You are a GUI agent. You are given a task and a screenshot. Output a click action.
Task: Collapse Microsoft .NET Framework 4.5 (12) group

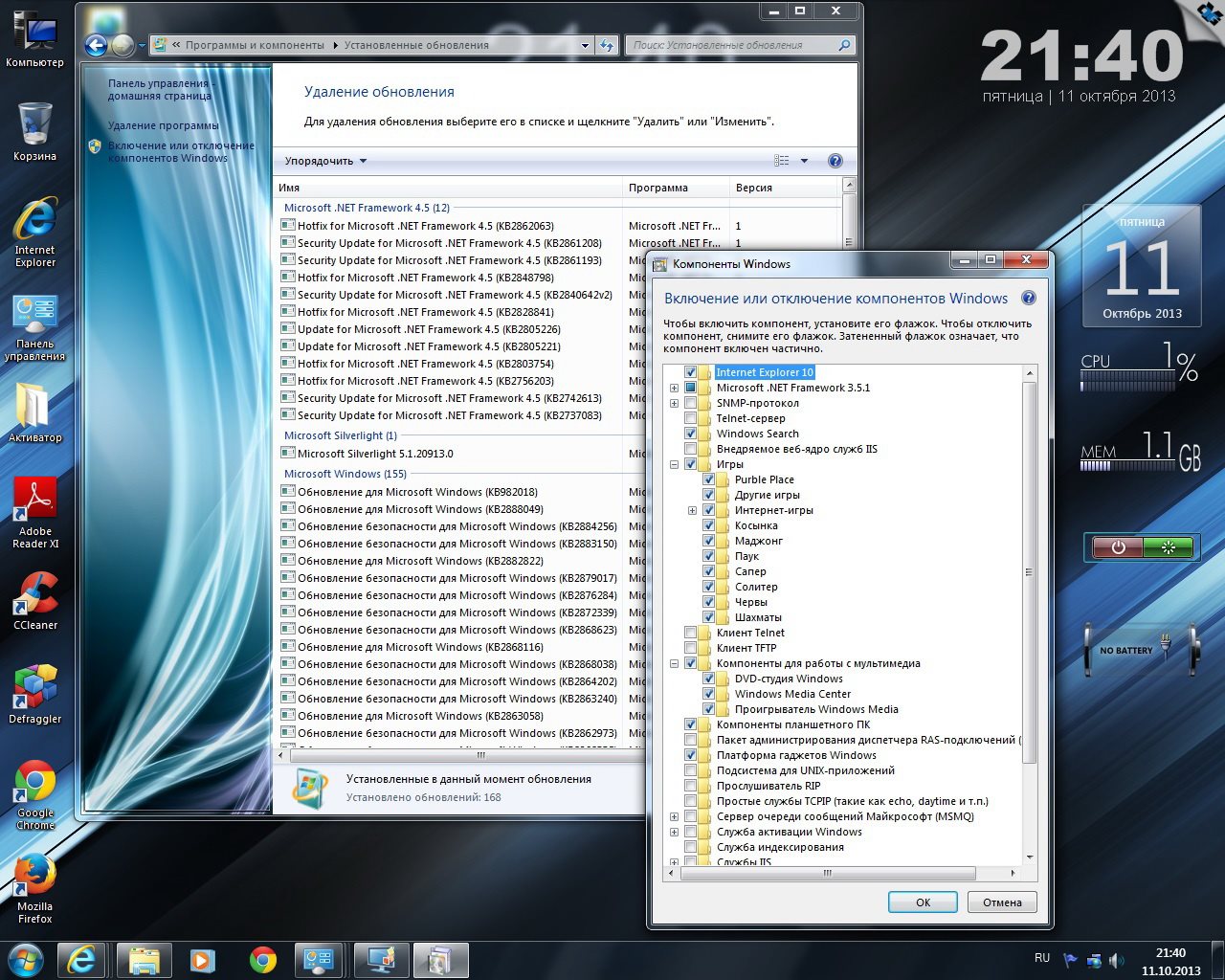pyautogui.click(x=367, y=208)
